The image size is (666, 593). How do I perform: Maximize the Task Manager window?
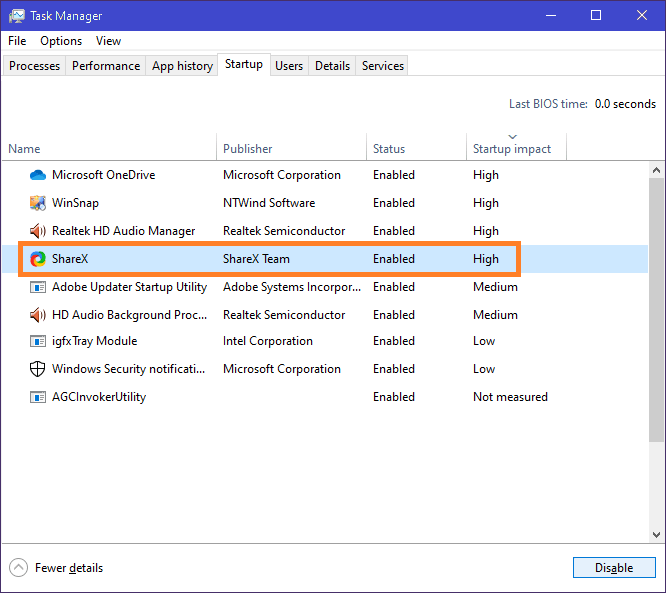click(x=596, y=16)
